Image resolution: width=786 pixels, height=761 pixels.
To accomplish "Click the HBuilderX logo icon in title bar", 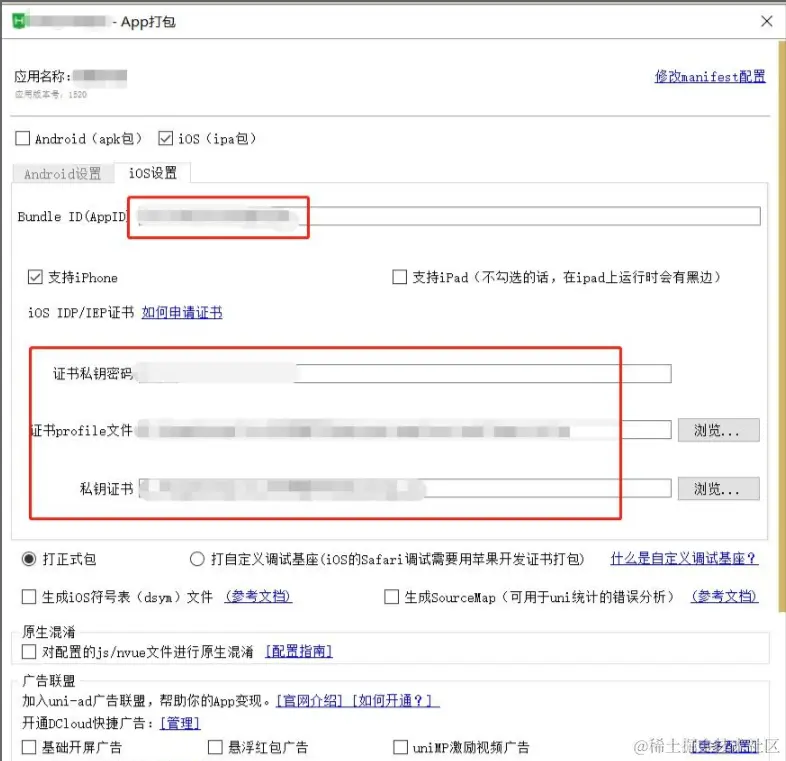I will tap(19, 21).
